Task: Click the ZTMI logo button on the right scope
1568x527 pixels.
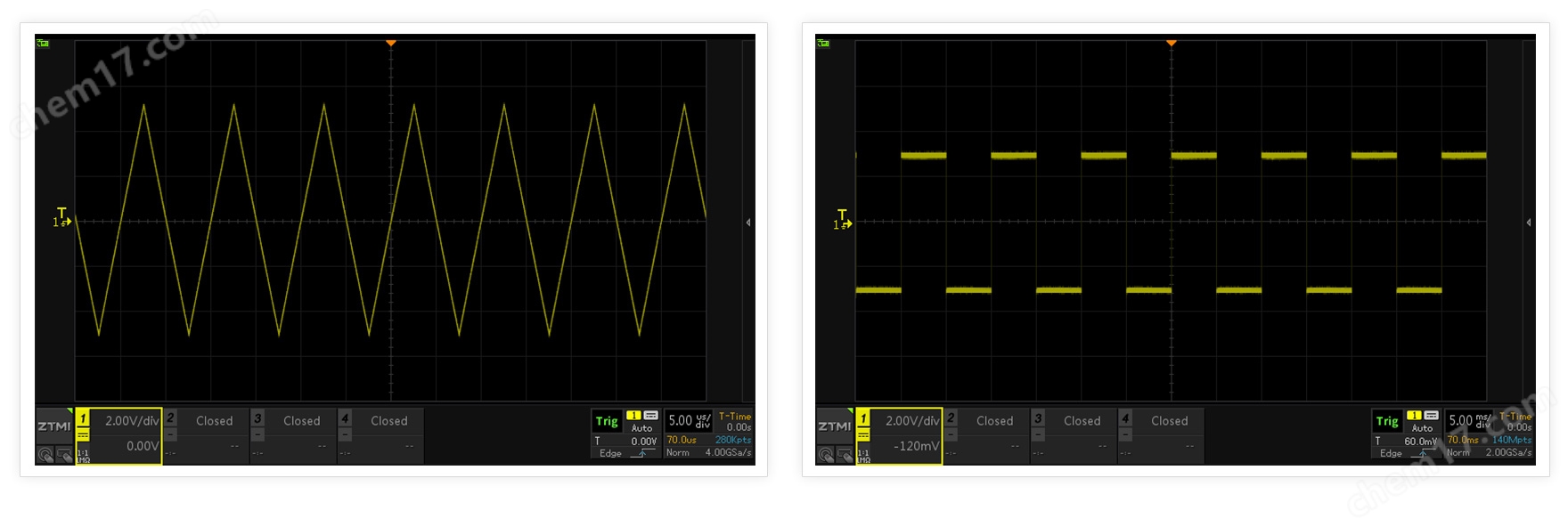Action: pos(834,426)
